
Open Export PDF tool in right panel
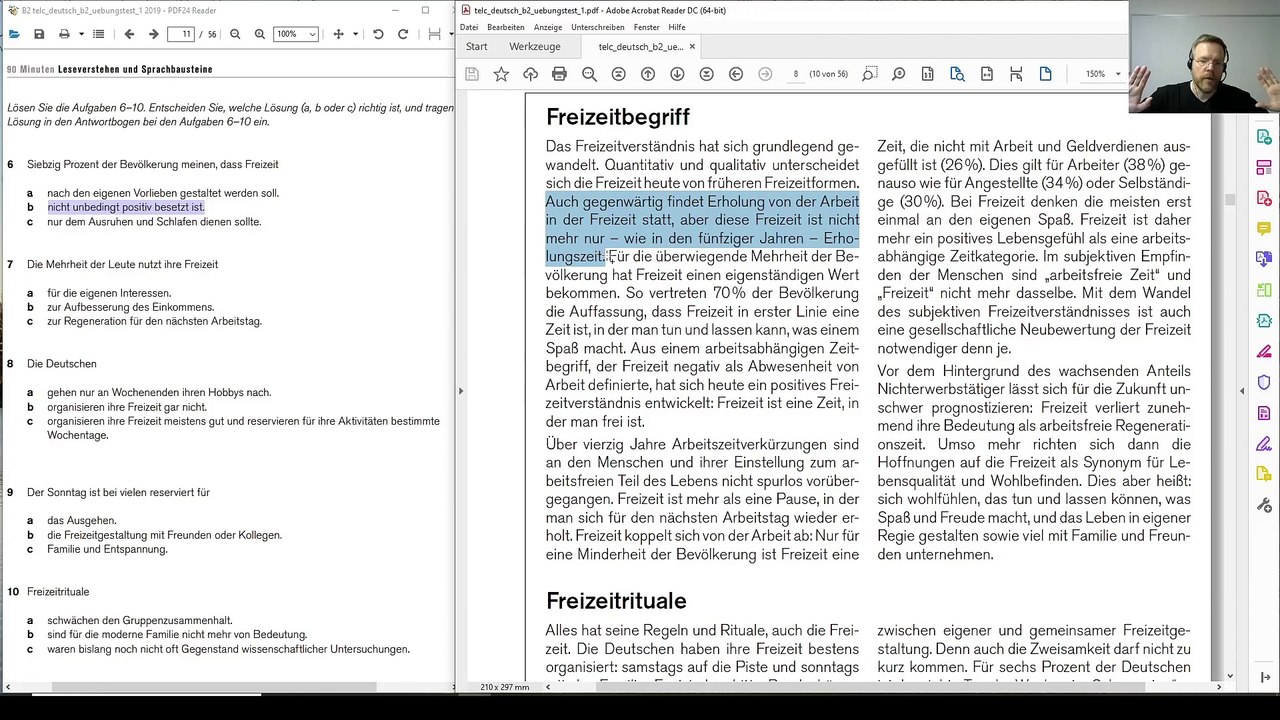coord(1264,137)
